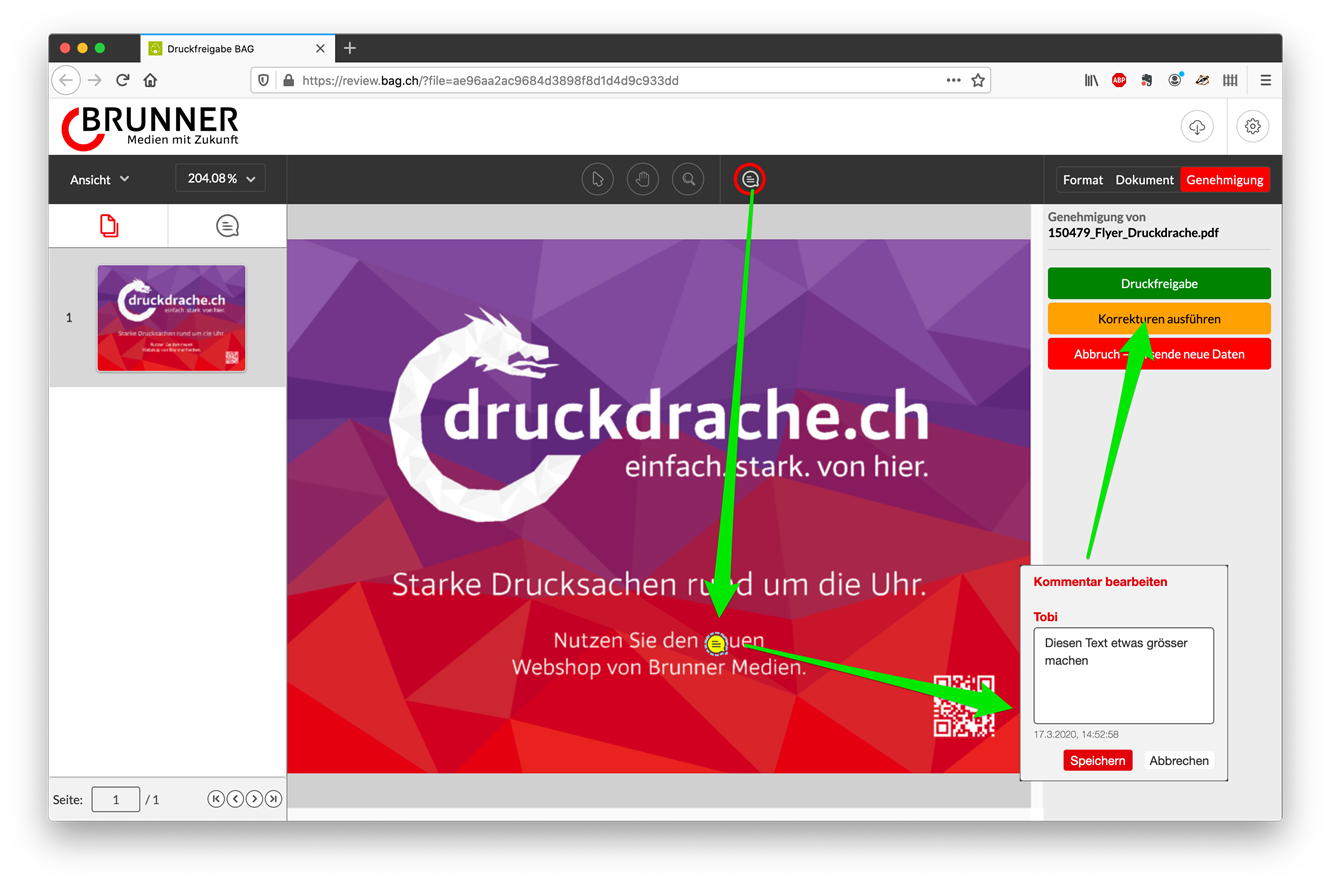The image size is (1331, 886).
Task: Select the page 1 flyer thumbnail
Action: click(x=171, y=318)
